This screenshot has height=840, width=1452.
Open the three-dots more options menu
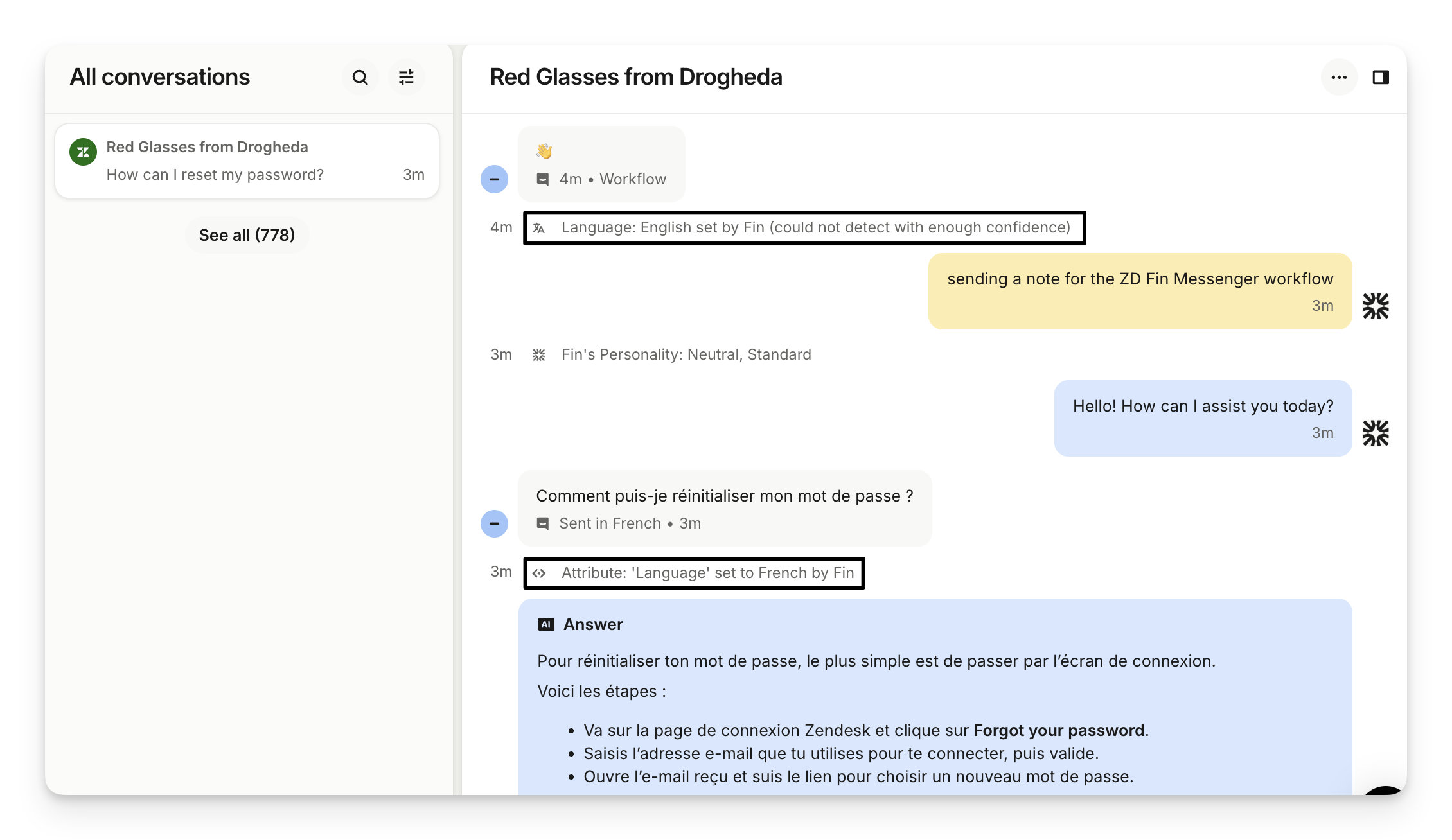coord(1339,78)
